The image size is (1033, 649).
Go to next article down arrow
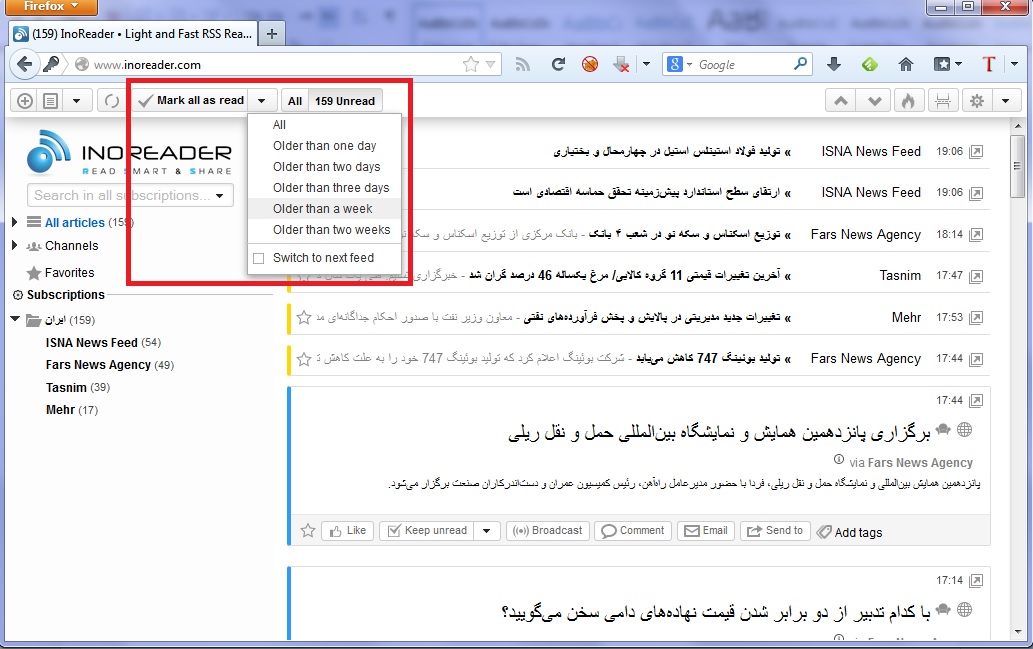tap(874, 101)
